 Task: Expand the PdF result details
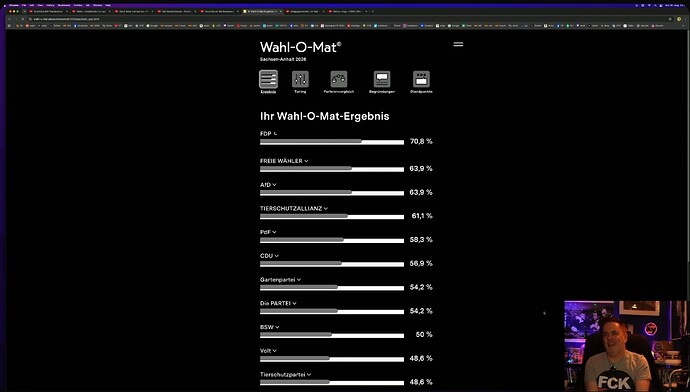(274, 232)
